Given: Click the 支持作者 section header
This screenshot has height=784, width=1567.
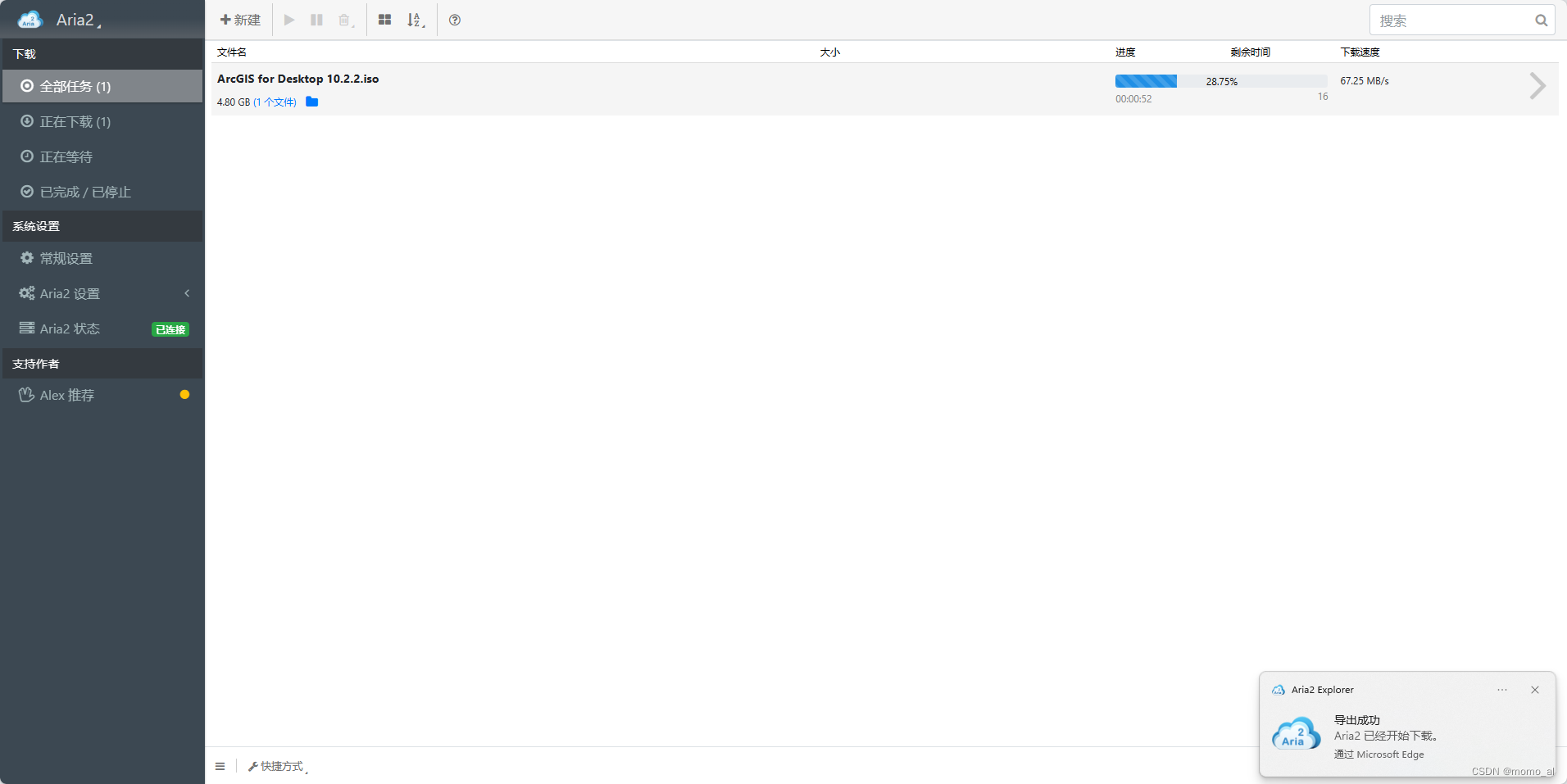Looking at the screenshot, I should pos(102,364).
